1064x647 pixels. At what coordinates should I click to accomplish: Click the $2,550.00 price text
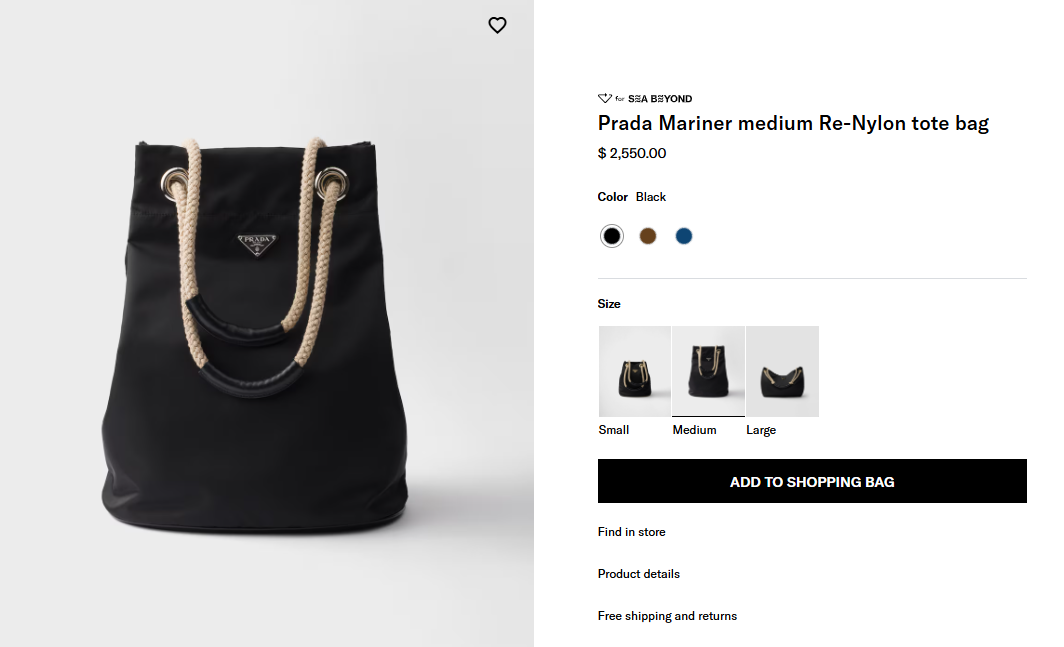(632, 153)
